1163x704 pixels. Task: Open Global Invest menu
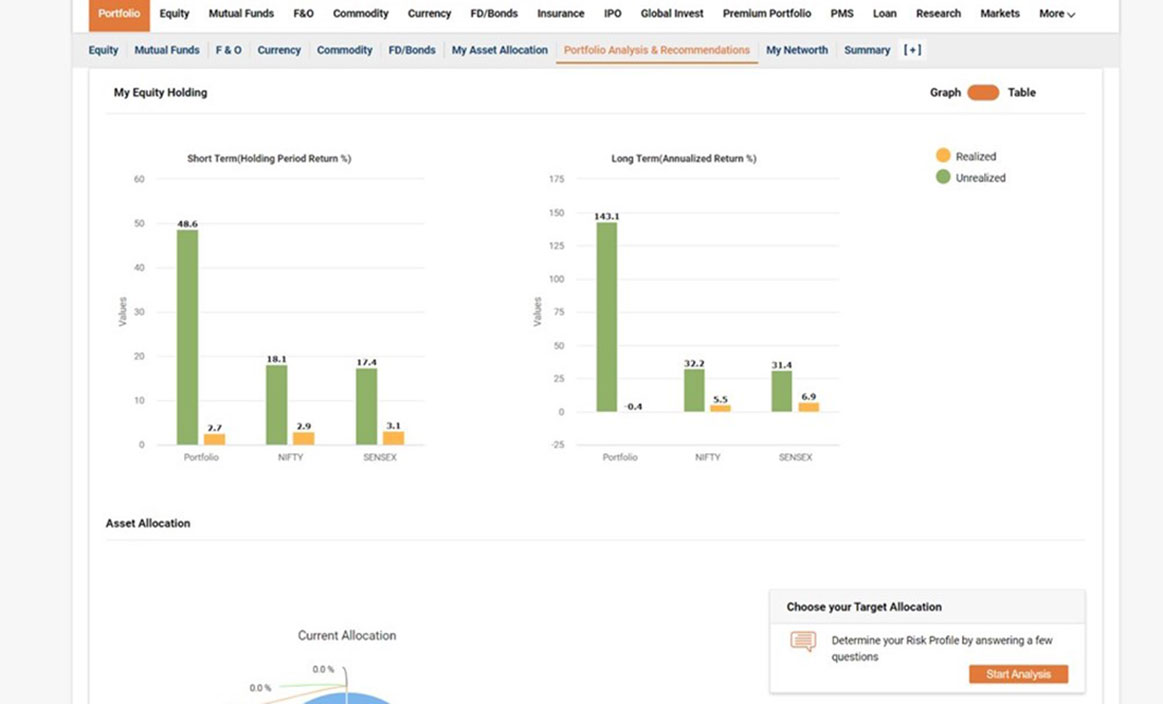pyautogui.click(x=672, y=13)
